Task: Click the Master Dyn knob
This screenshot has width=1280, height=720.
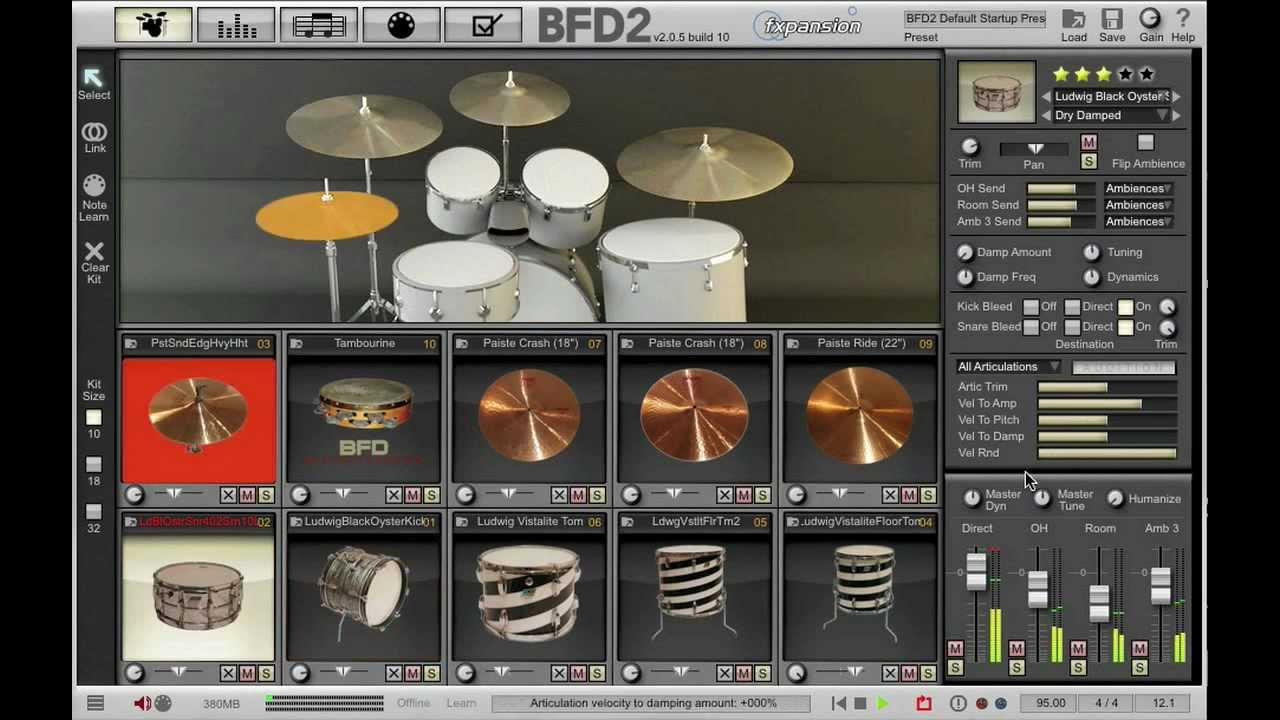Action: coord(972,498)
